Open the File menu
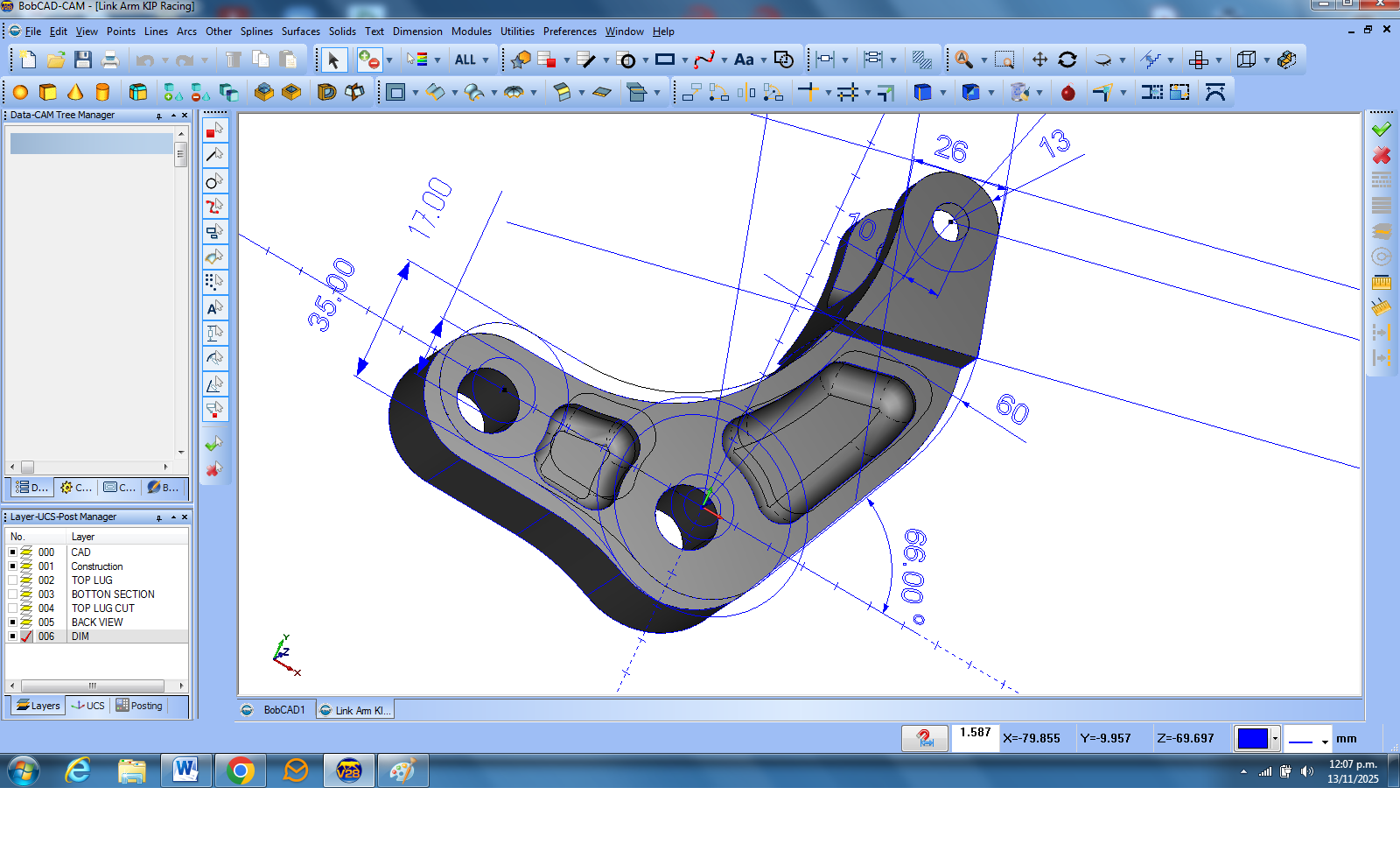 click(33, 32)
